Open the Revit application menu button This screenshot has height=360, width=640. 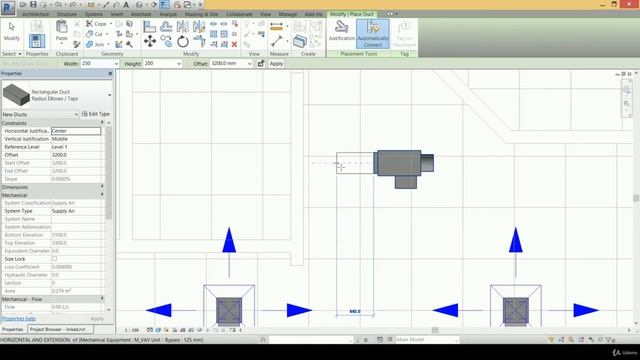click(x=8, y=8)
